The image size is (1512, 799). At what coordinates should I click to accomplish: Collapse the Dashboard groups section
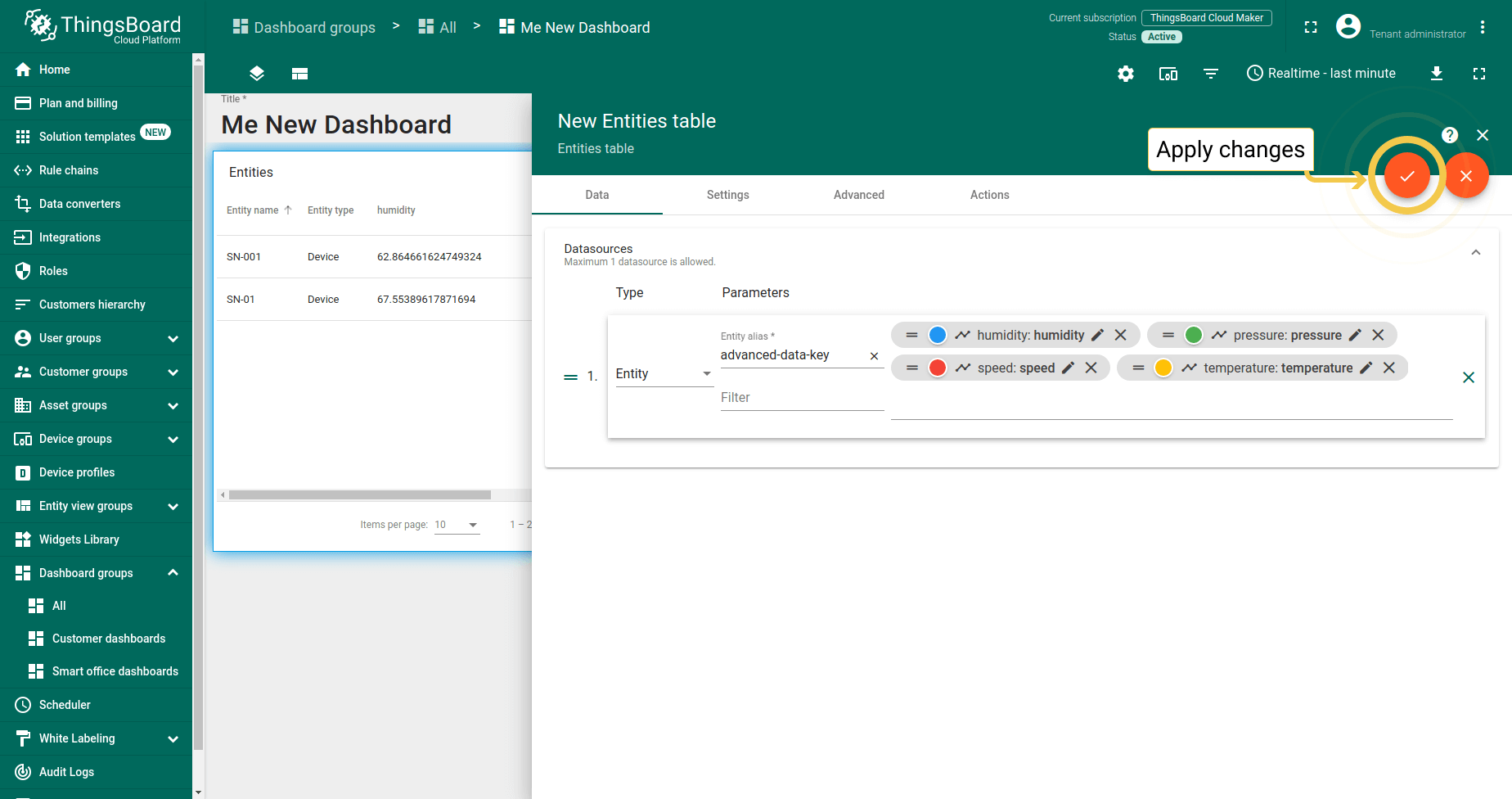pos(173,573)
